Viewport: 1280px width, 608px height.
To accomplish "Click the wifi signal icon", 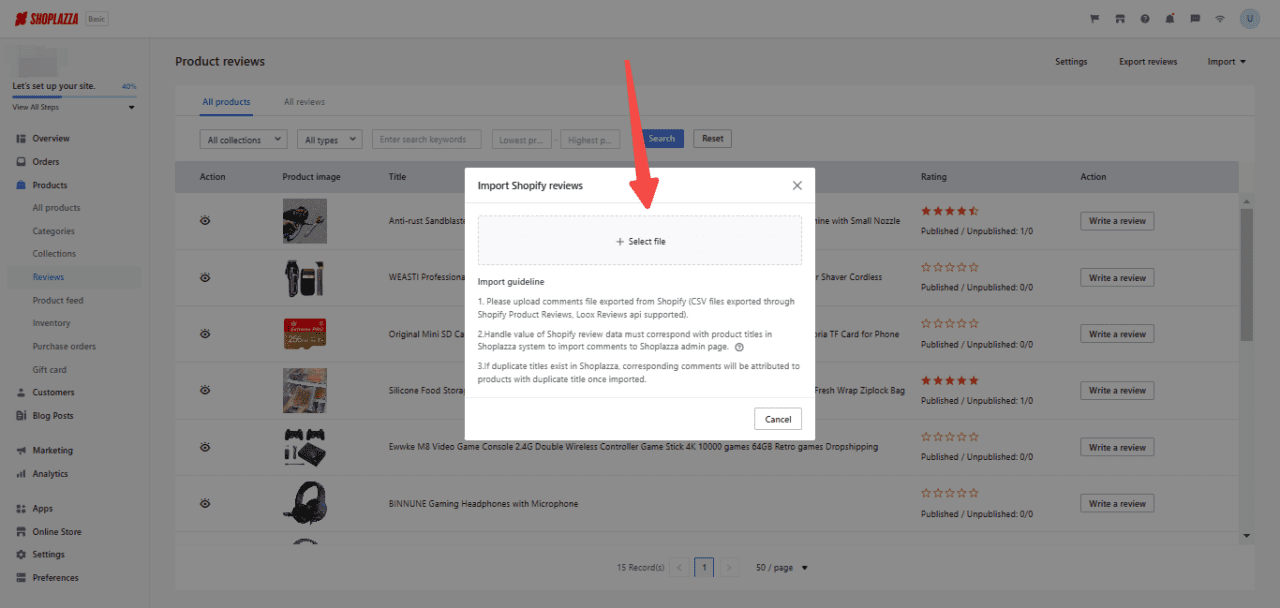I will coord(1220,19).
